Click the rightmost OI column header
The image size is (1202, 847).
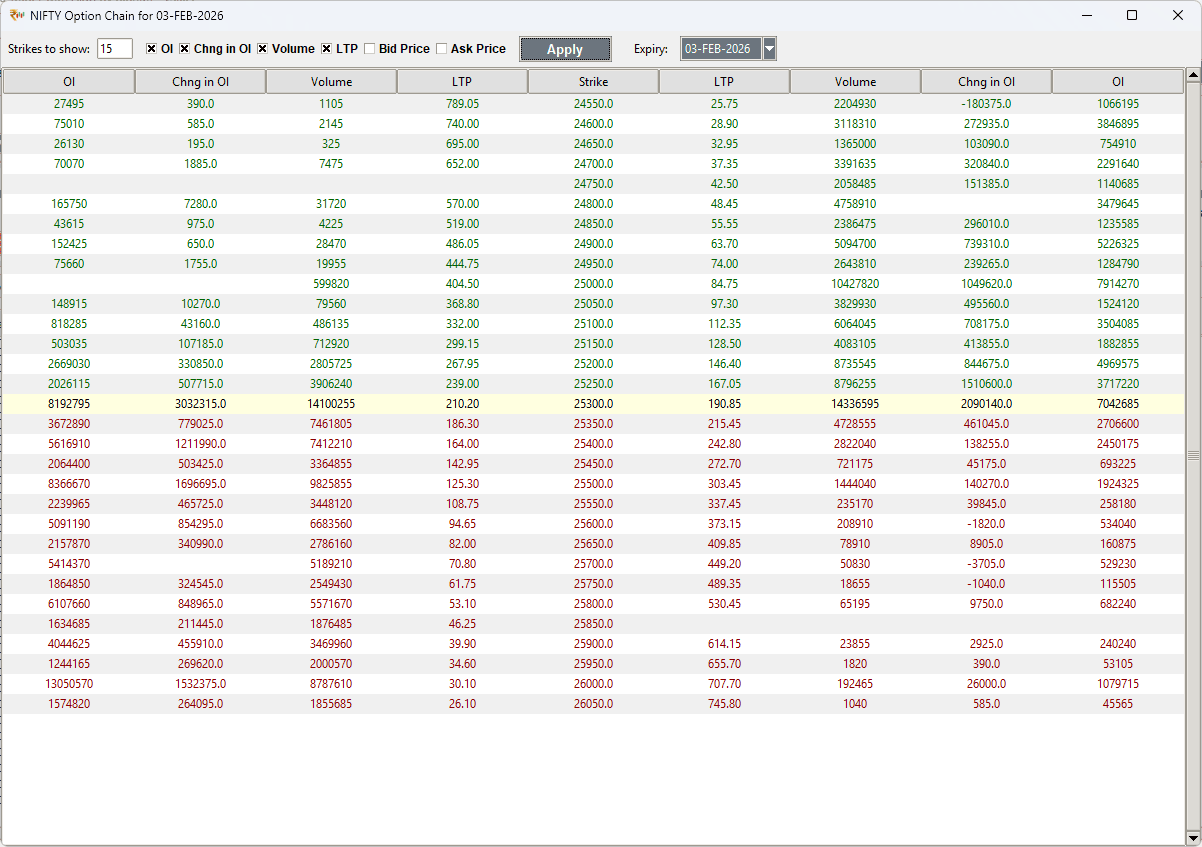[1117, 81]
